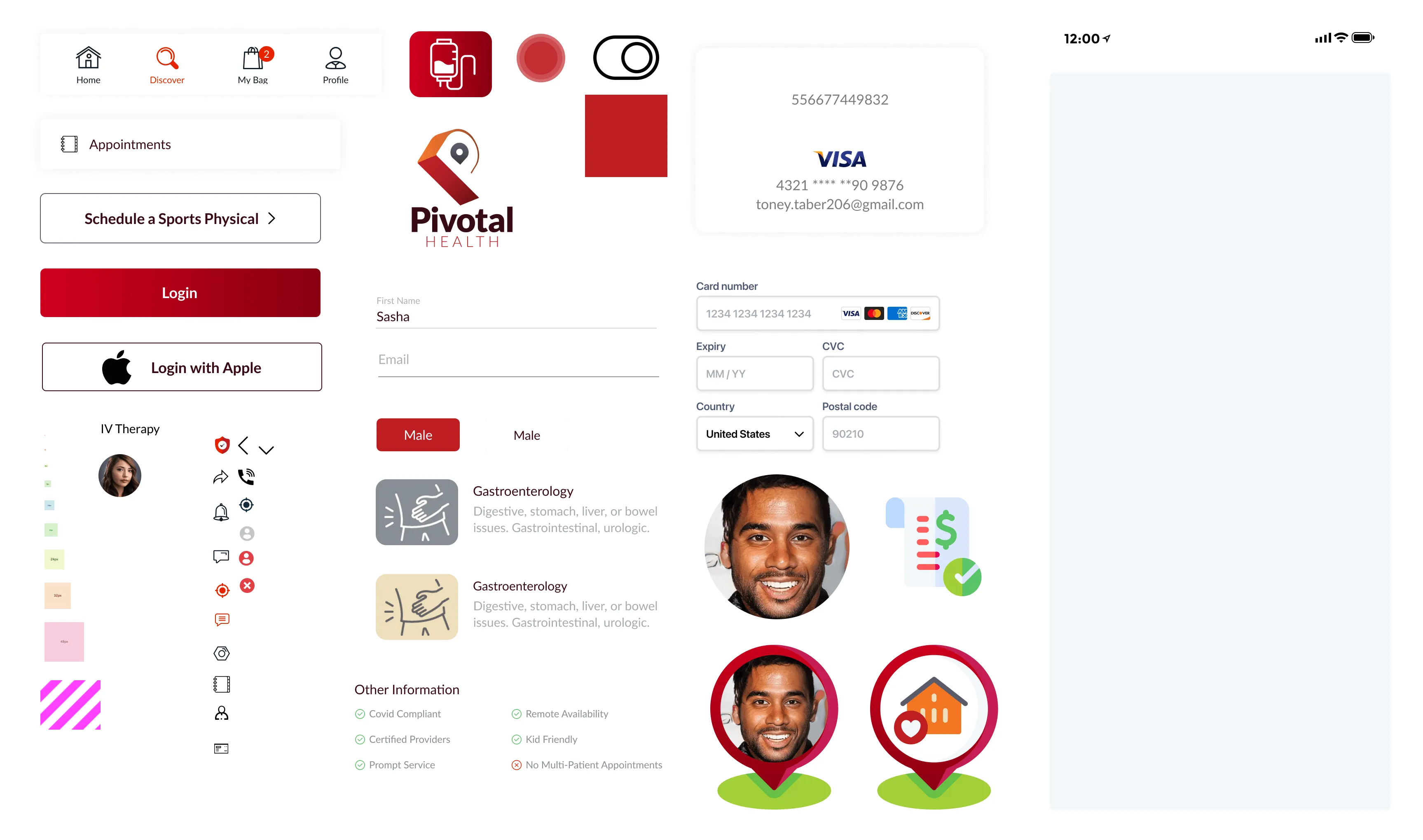Click the Login button
The image size is (1423, 840).
pos(180,292)
